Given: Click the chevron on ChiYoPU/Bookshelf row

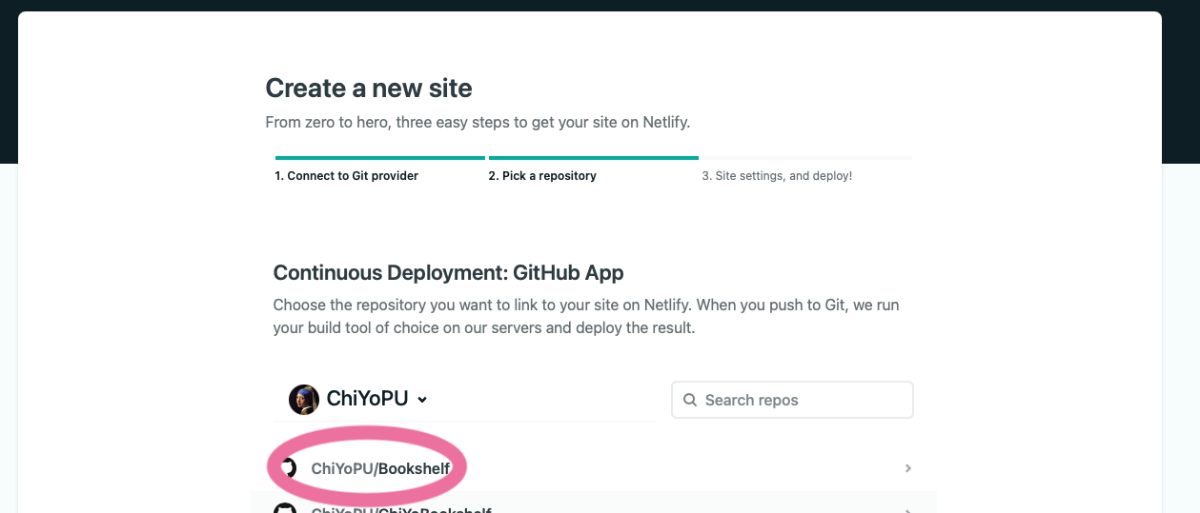Looking at the screenshot, I should [908, 468].
